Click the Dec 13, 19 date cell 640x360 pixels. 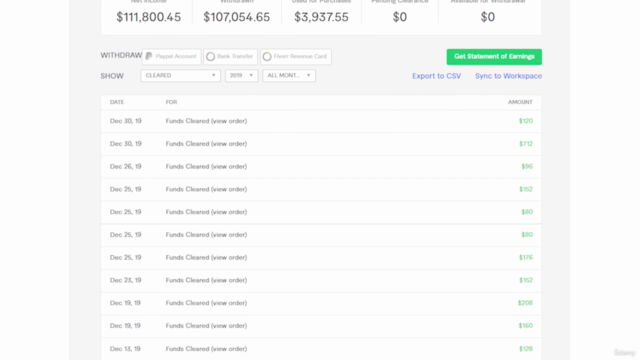pyautogui.click(x=125, y=349)
